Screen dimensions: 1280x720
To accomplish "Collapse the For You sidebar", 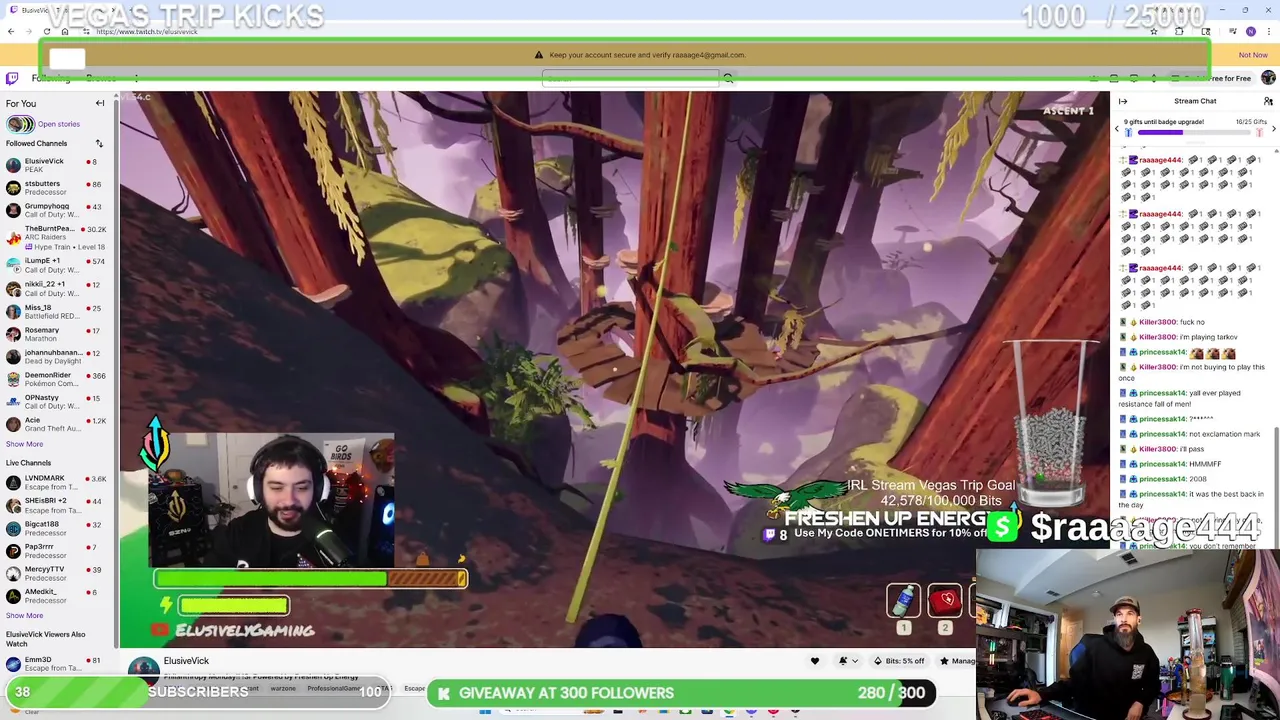I will 100,103.
